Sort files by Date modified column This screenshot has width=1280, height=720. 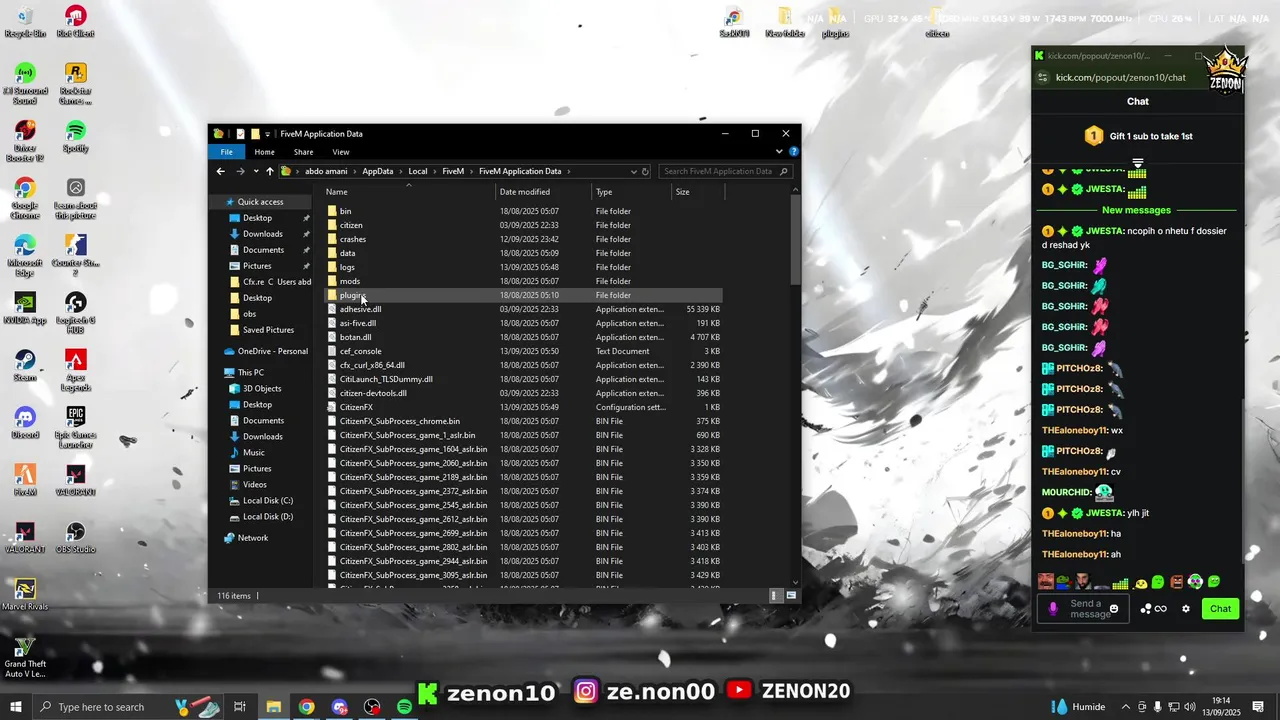pos(544,192)
